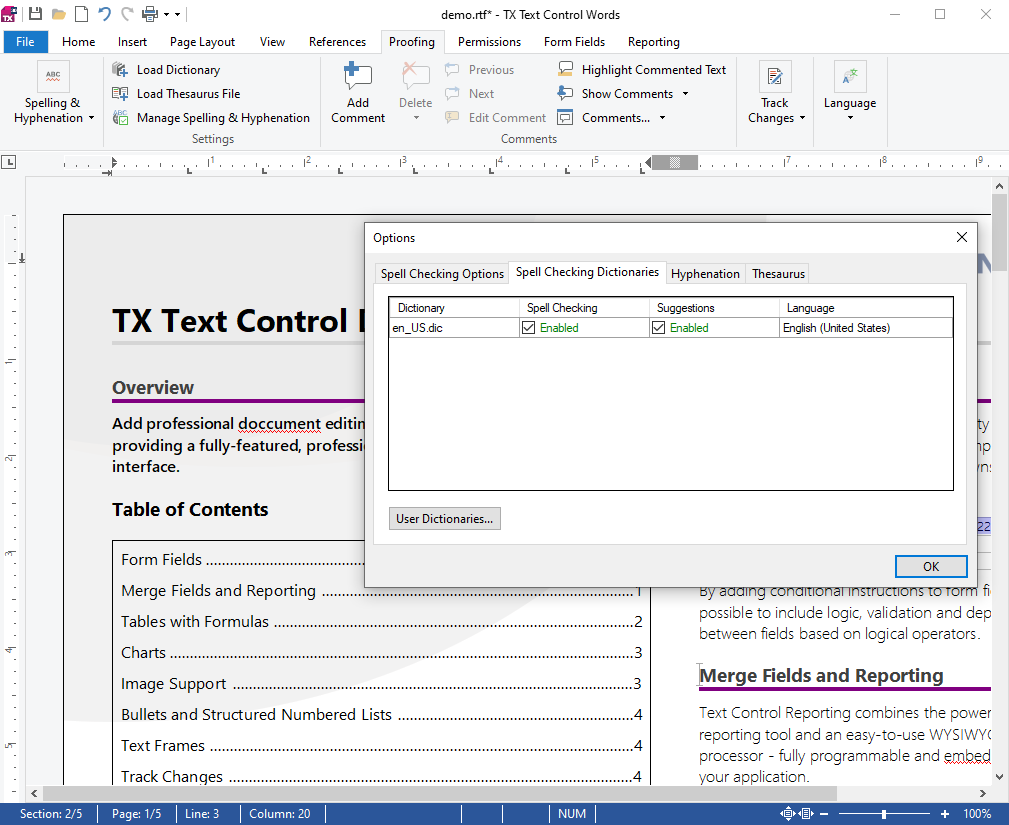Image resolution: width=1009 pixels, height=825 pixels.
Task: Select the Spelling & Hyphenation tool
Action: point(52,90)
